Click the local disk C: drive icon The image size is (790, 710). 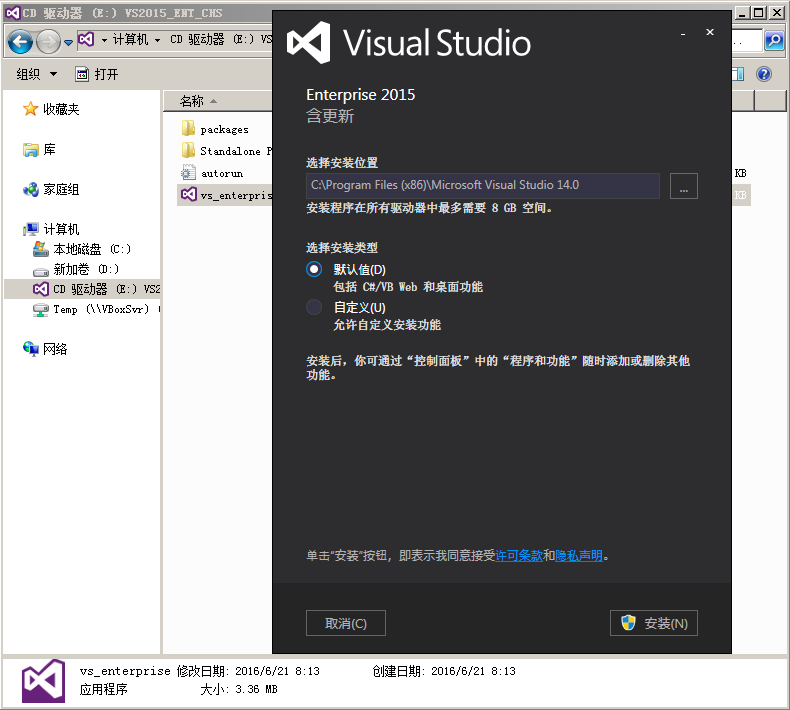[41, 249]
